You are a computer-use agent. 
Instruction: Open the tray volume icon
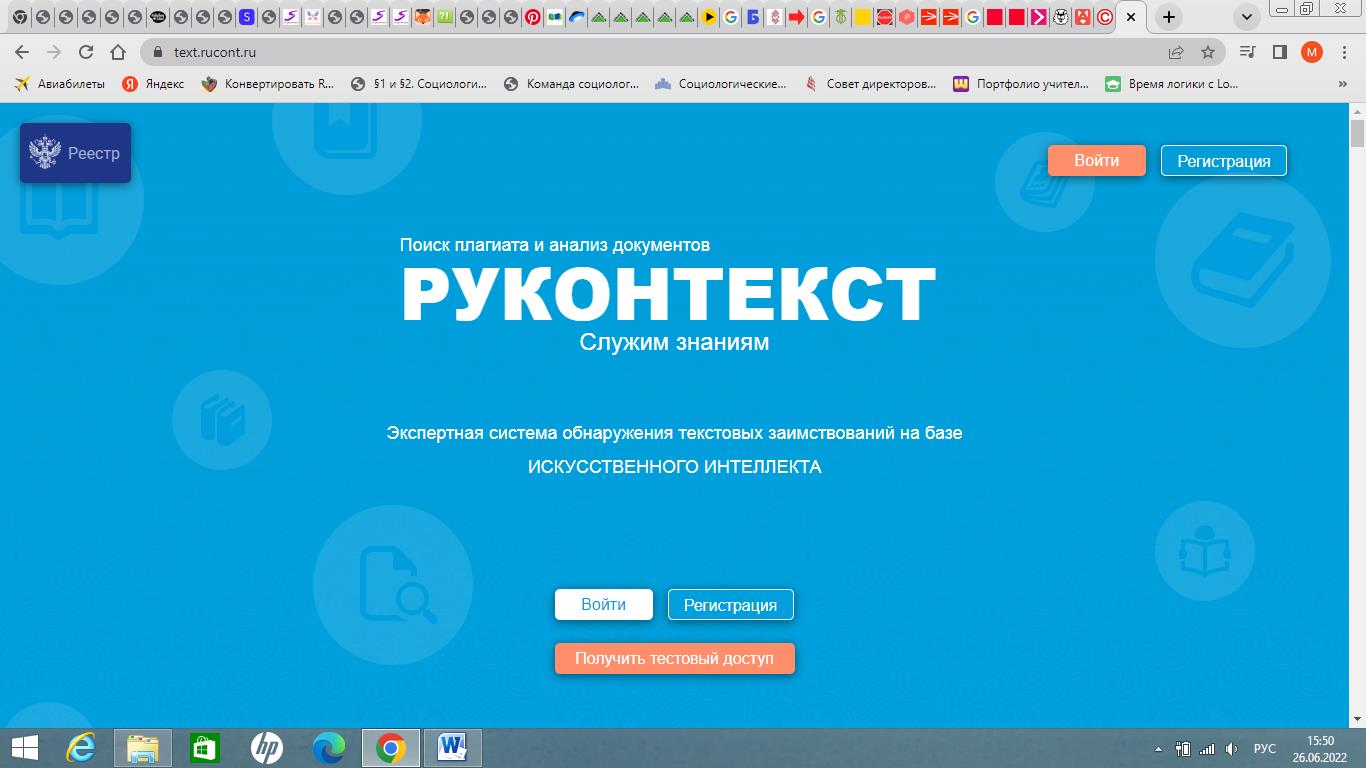click(x=1232, y=749)
